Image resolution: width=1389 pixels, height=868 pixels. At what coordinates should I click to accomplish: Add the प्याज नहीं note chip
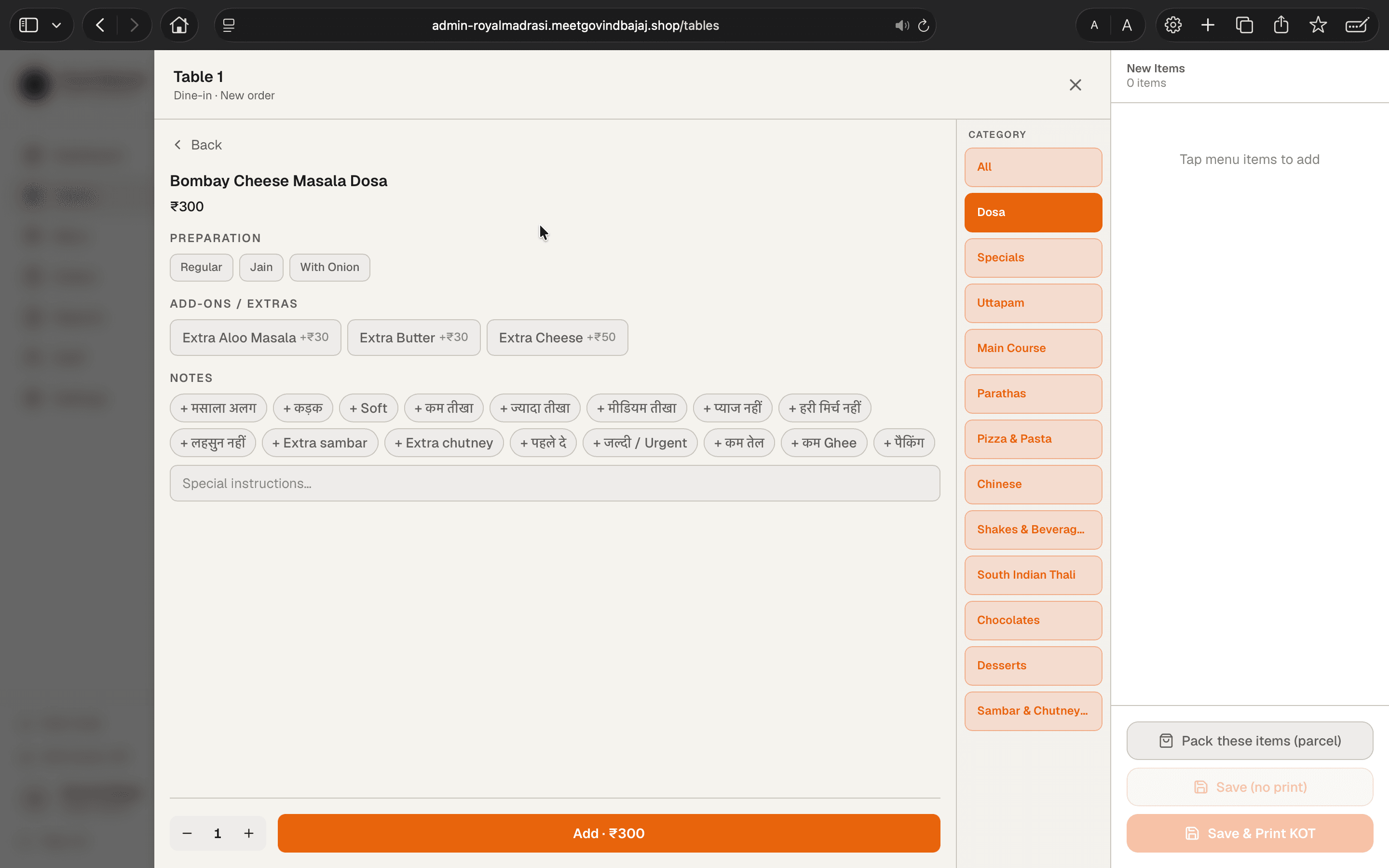tap(733, 408)
